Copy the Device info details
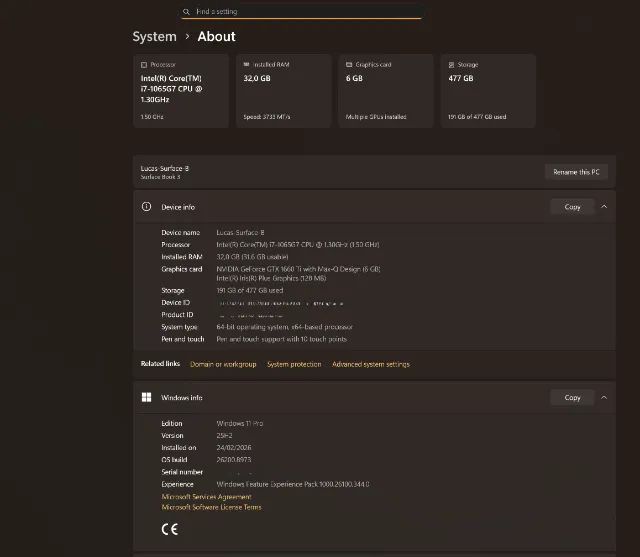 [x=572, y=207]
